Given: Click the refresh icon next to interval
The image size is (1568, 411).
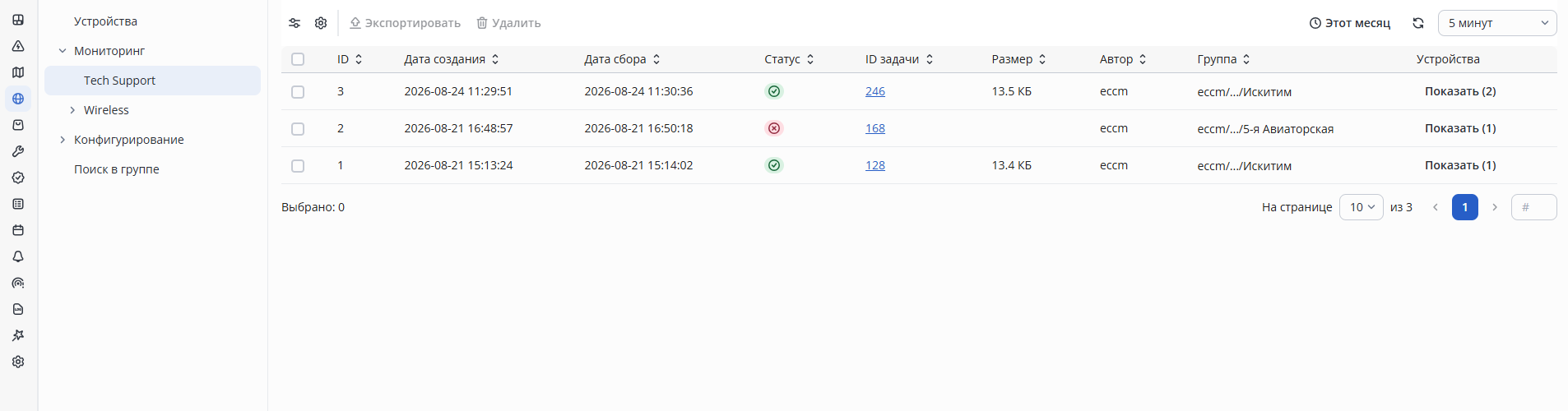Looking at the screenshot, I should [1418, 23].
